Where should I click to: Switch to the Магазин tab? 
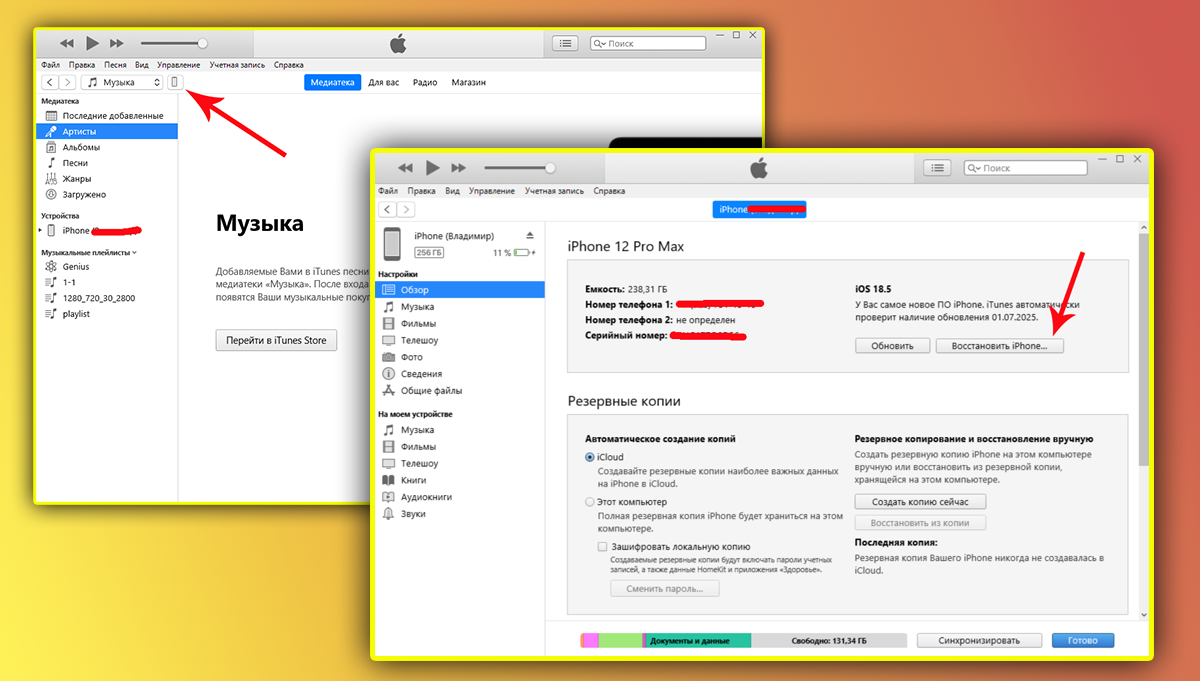[x=468, y=82]
